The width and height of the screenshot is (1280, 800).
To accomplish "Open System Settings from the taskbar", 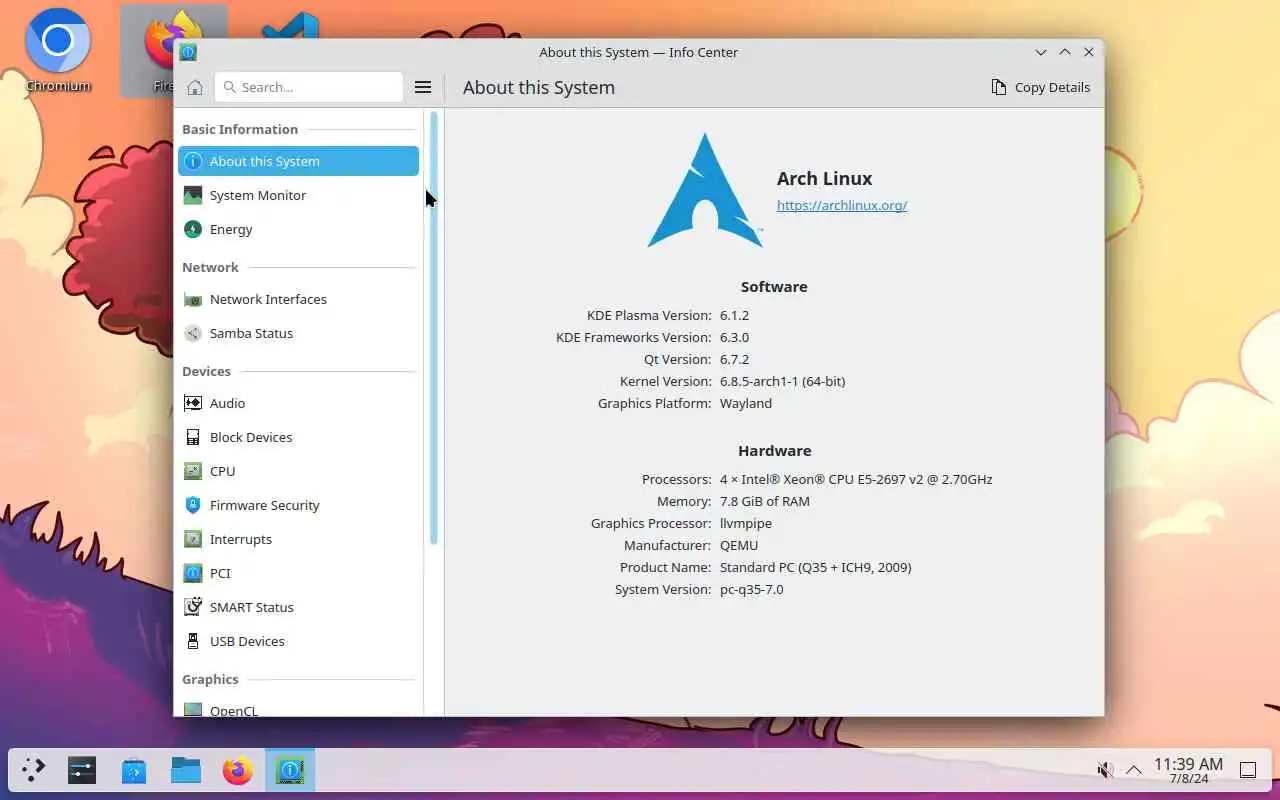I will click(x=82, y=770).
